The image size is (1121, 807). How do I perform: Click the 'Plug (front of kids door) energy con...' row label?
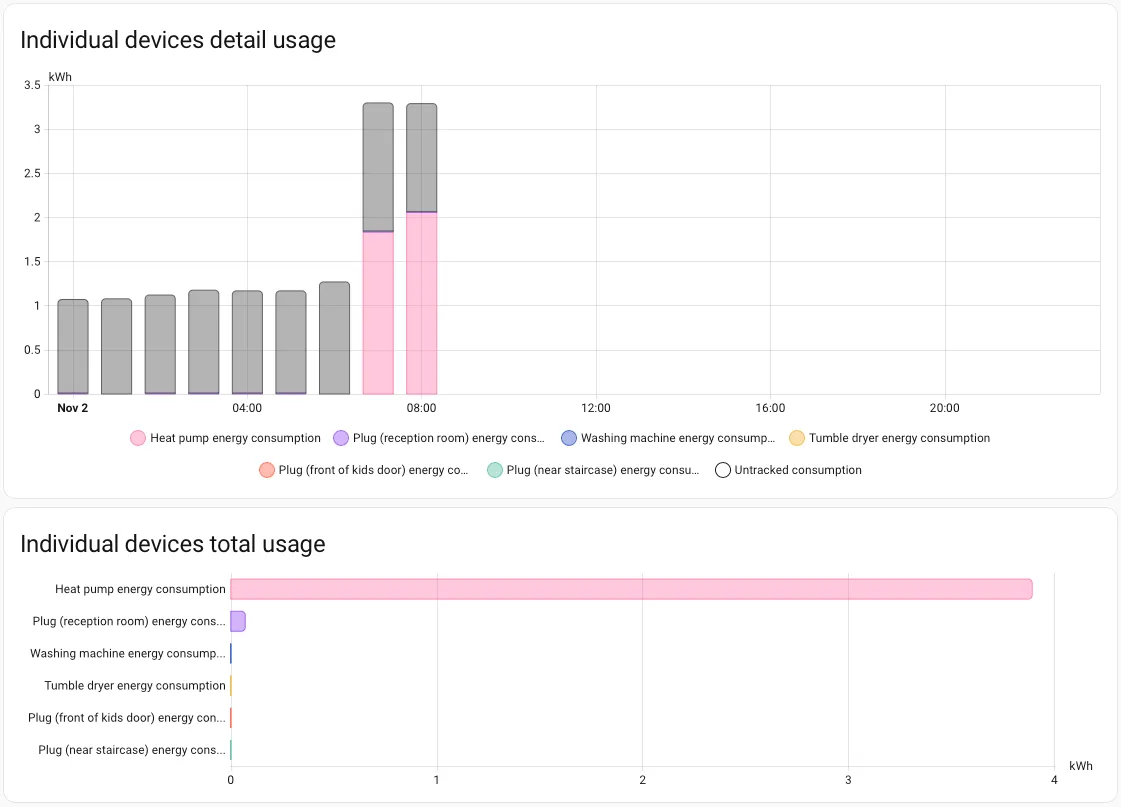pyautogui.click(x=127, y=718)
